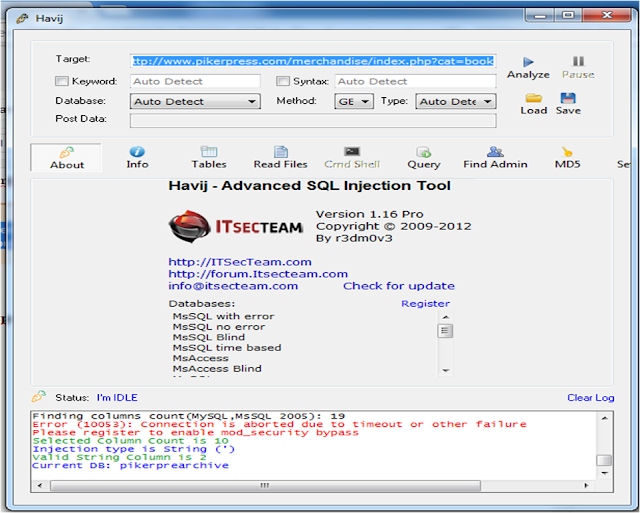The height and width of the screenshot is (513, 640).
Task: Select 'MsSQL no error' in list
Action: click(x=219, y=327)
